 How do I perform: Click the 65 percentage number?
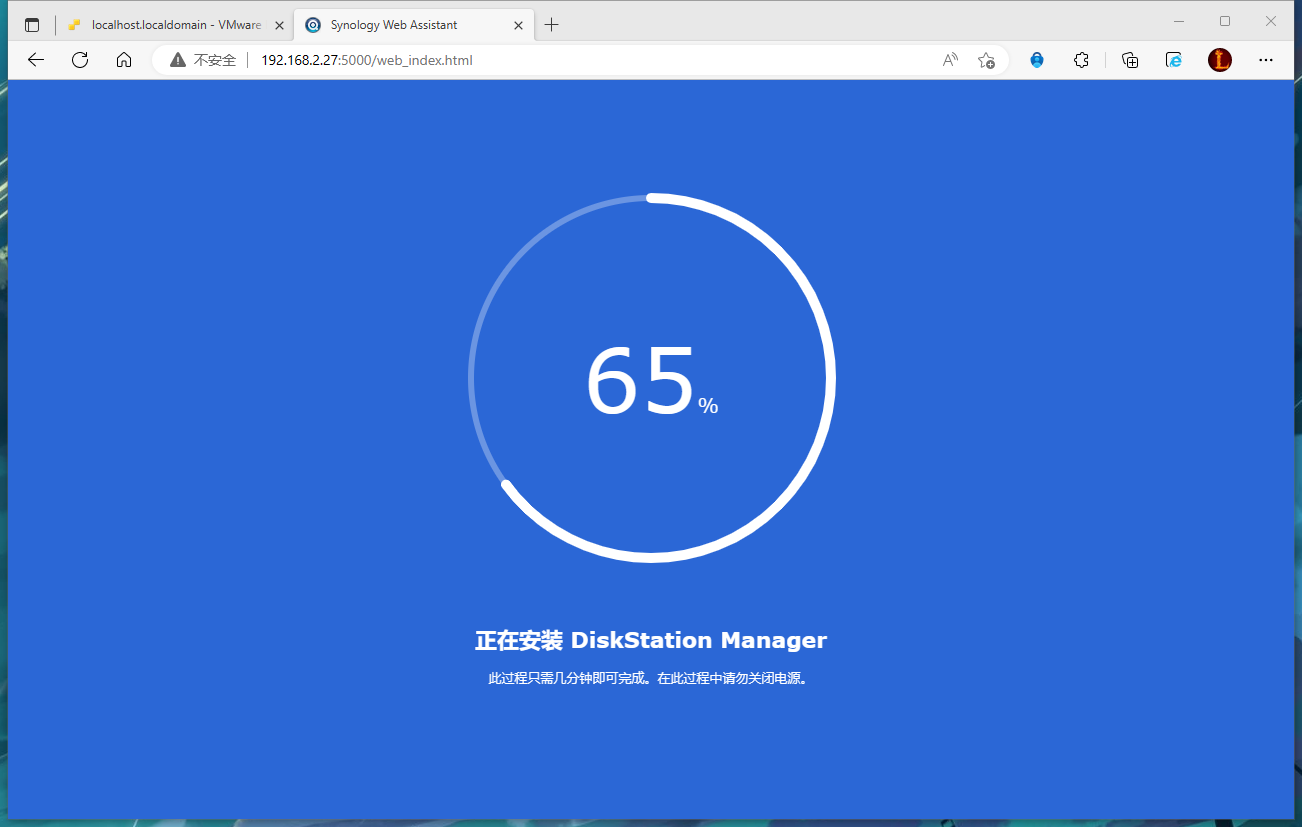point(640,381)
